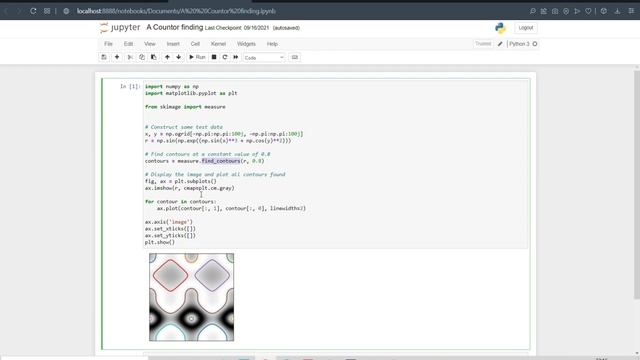Open the Cell menu
This screenshot has height=360, width=640.
pyautogui.click(x=195, y=44)
